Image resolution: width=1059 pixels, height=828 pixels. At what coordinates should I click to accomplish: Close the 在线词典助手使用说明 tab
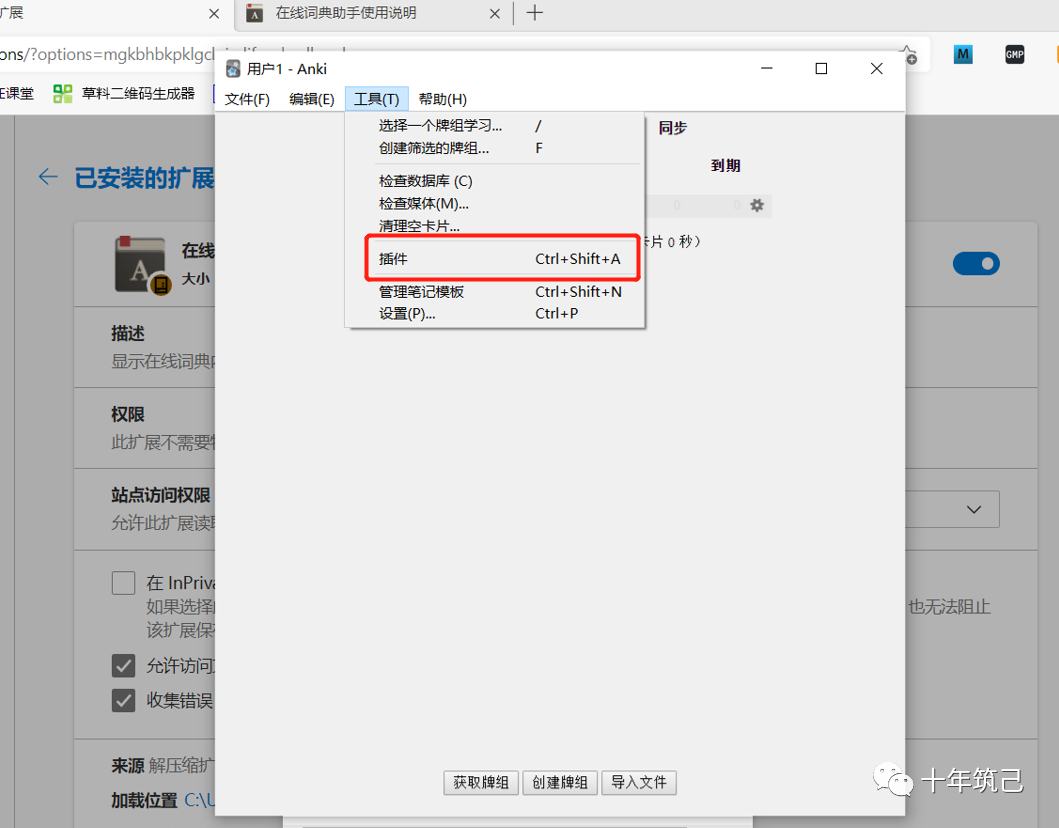[494, 14]
